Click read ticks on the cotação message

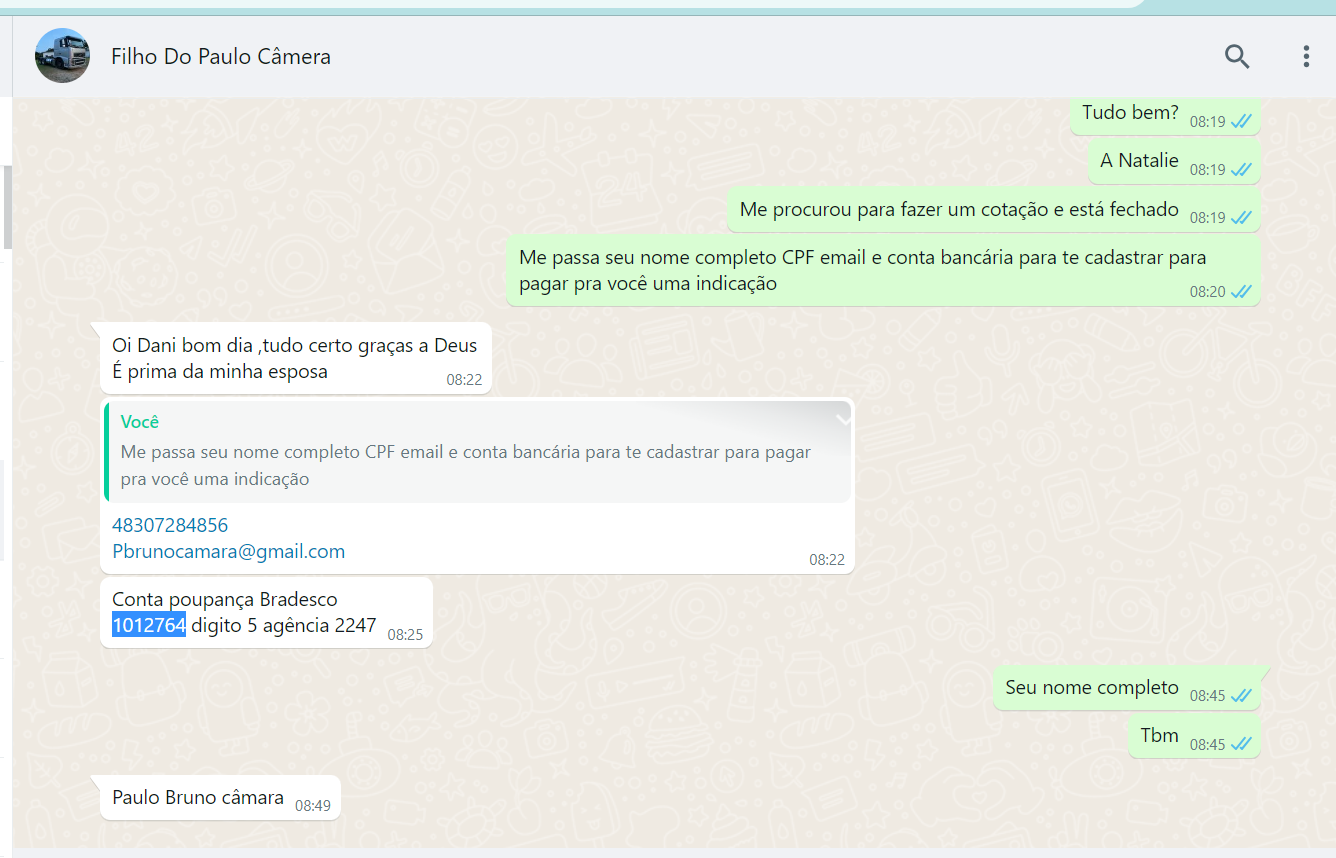pyautogui.click(x=1241, y=218)
